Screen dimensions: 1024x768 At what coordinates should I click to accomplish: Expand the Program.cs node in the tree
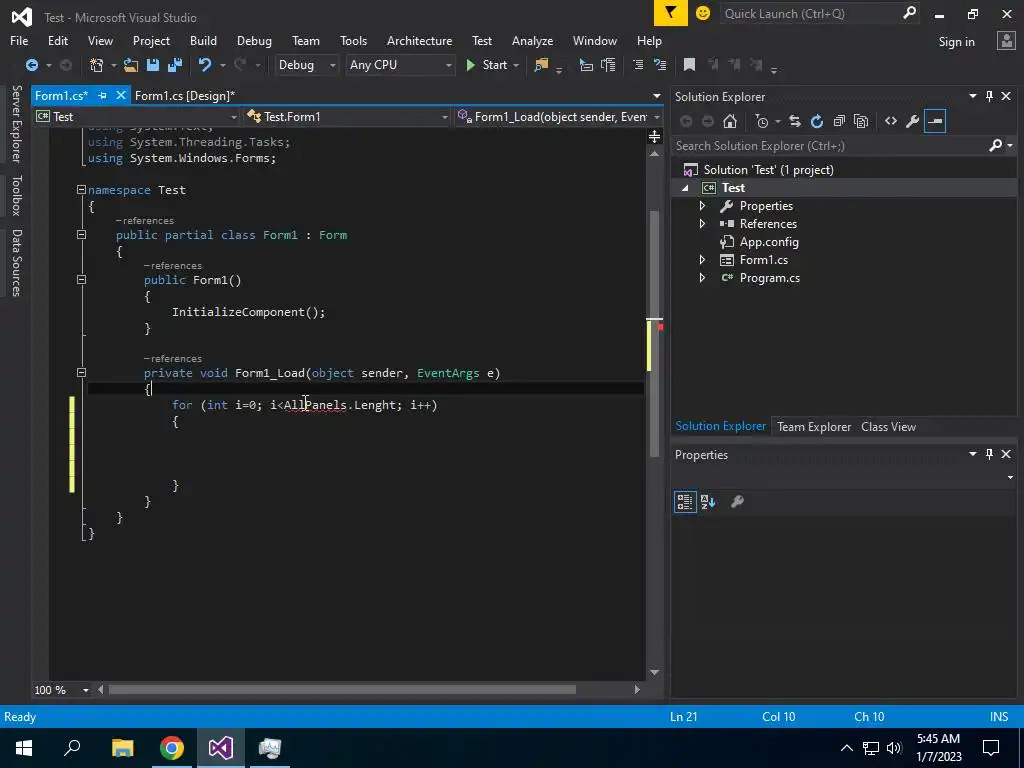(703, 278)
